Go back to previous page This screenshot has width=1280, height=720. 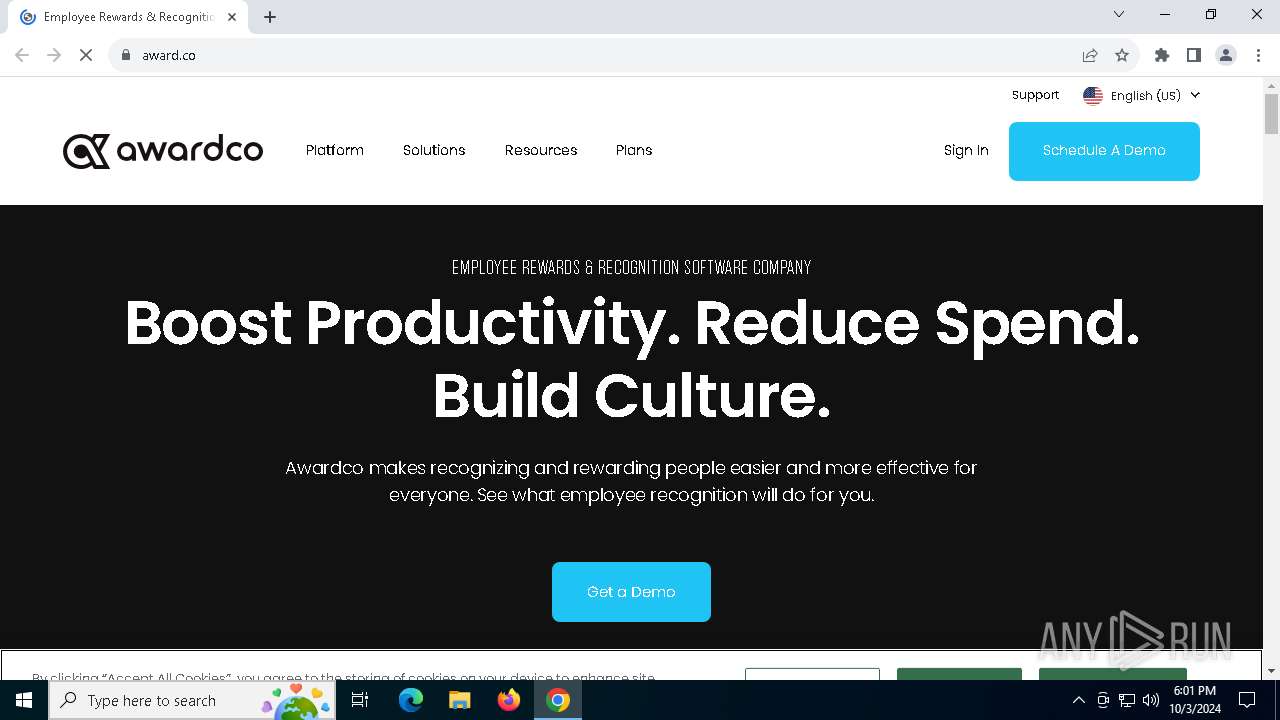point(22,55)
